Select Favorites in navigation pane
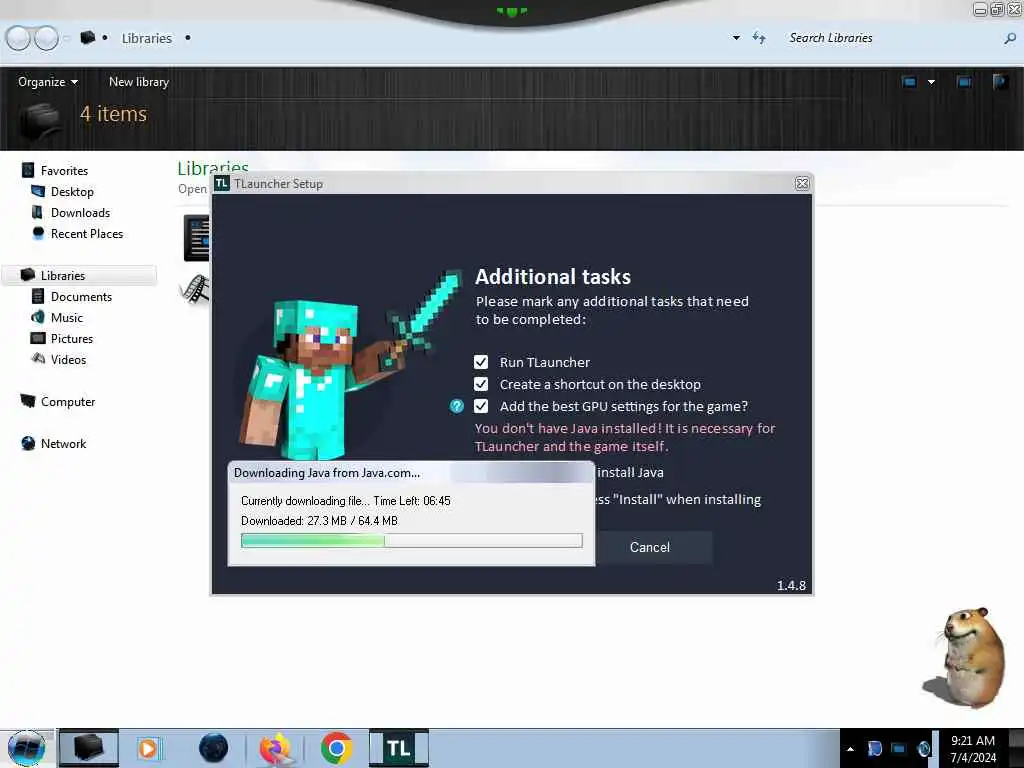The image size is (1024, 768). 64,170
